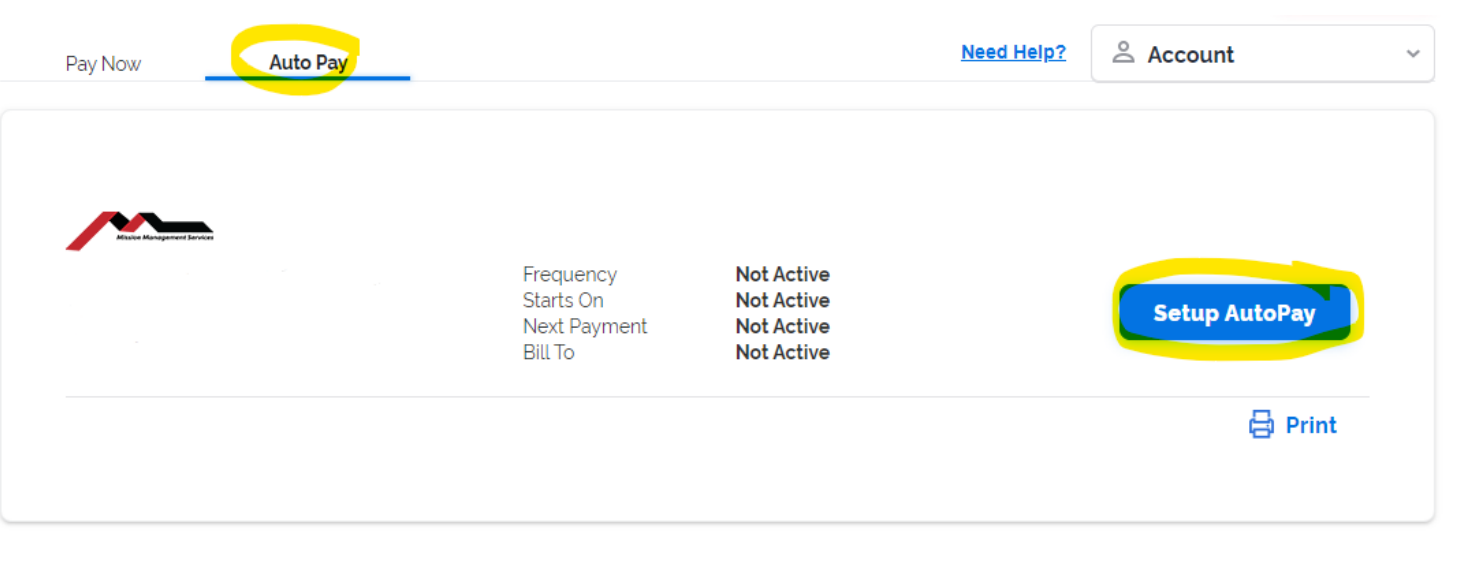
Task: Click the person icon in the Account control
Action: click(x=1124, y=52)
